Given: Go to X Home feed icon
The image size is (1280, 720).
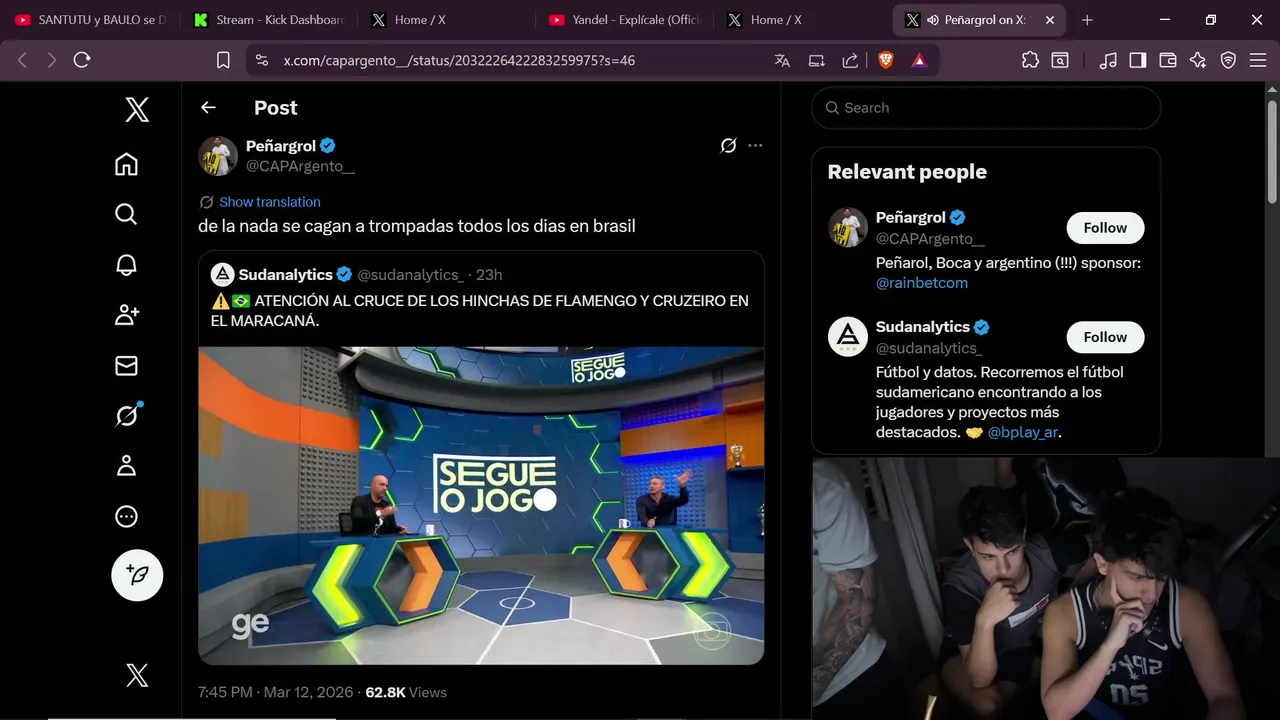Looking at the screenshot, I should (x=126, y=164).
